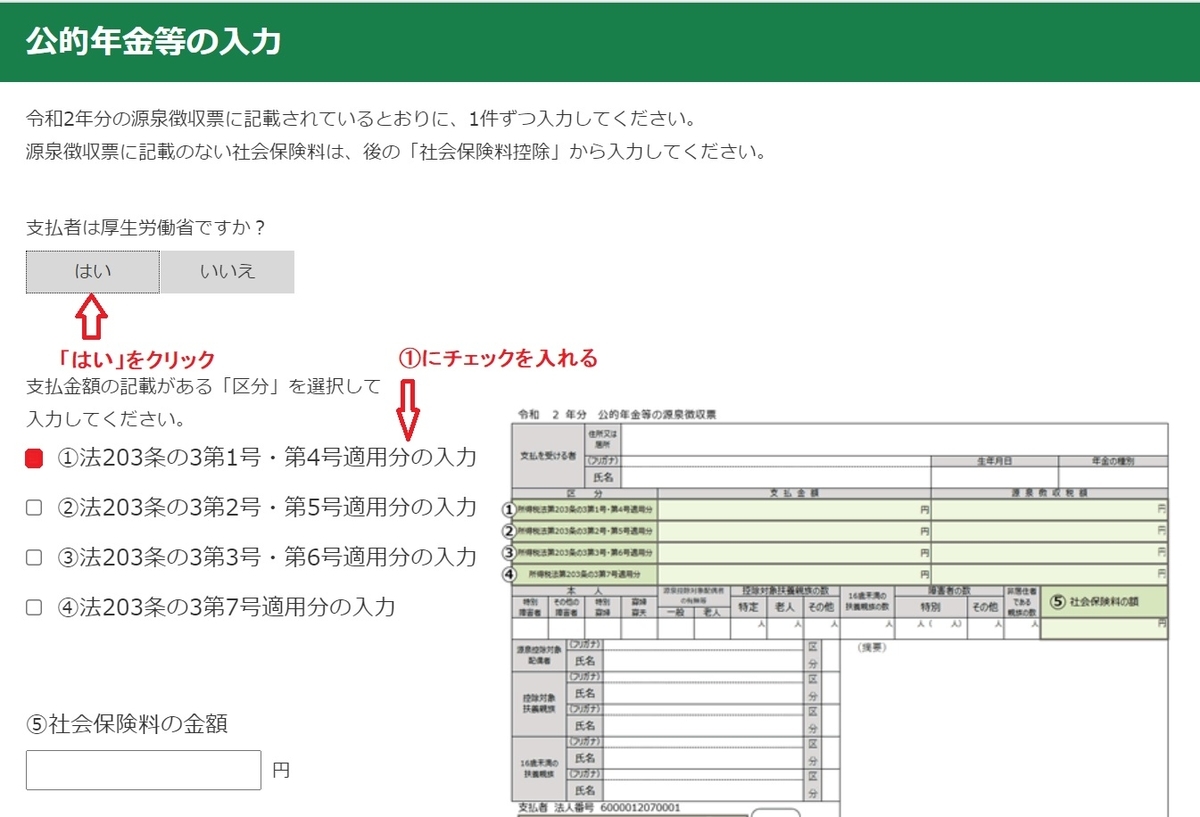Click the いいえ button
The width and height of the screenshot is (1200, 817).
(x=228, y=271)
